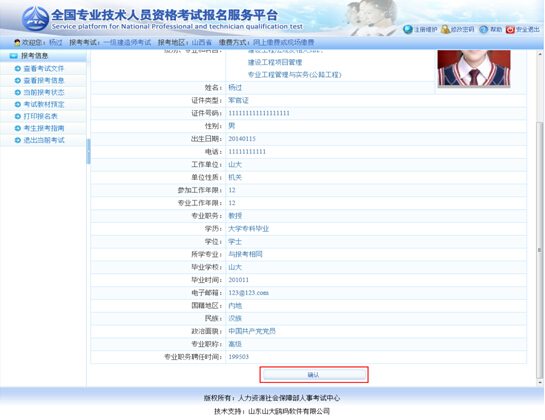
Task: Select 退出当前考试 in the sidebar
Action: 44,140
